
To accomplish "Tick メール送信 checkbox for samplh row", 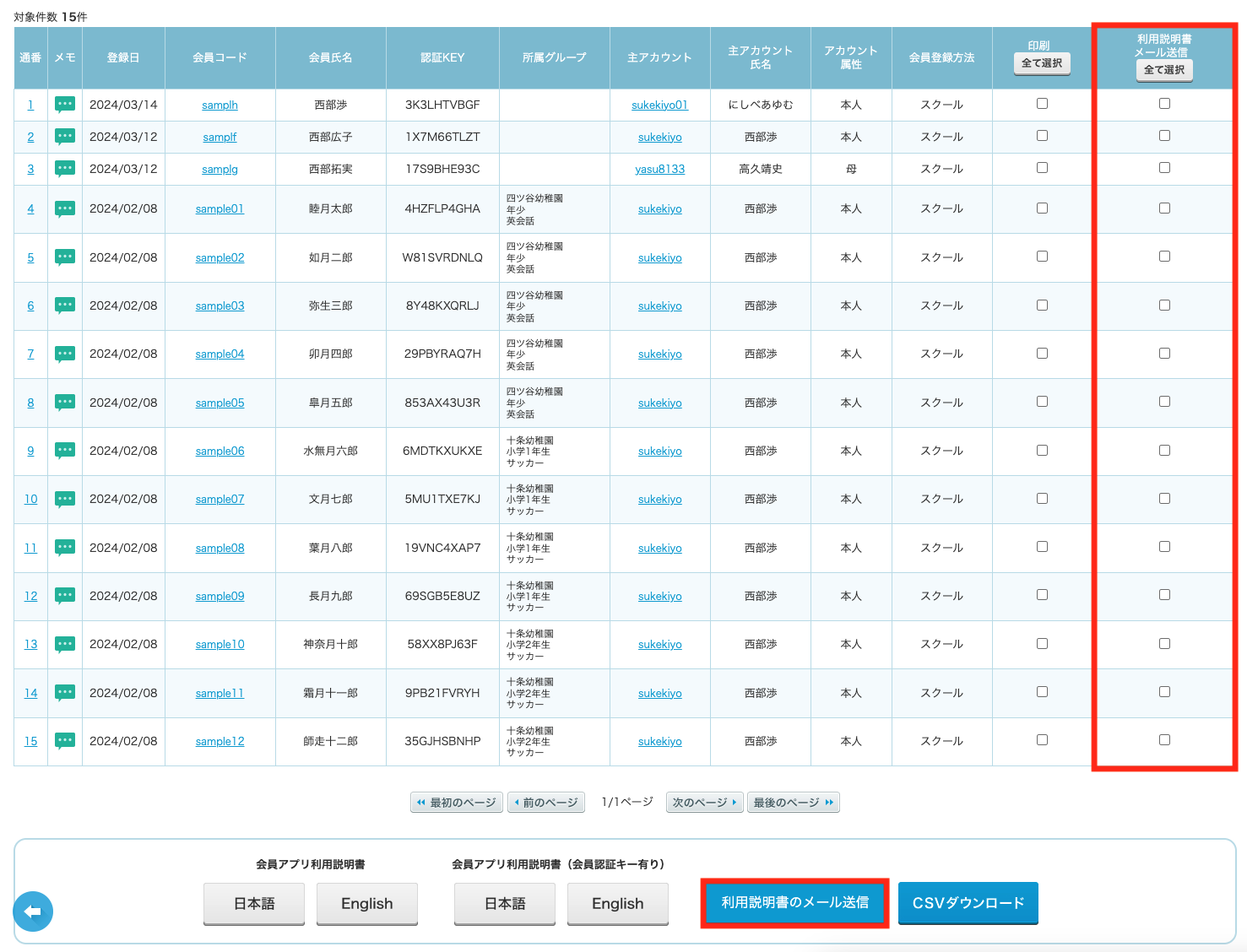I will [x=1164, y=104].
